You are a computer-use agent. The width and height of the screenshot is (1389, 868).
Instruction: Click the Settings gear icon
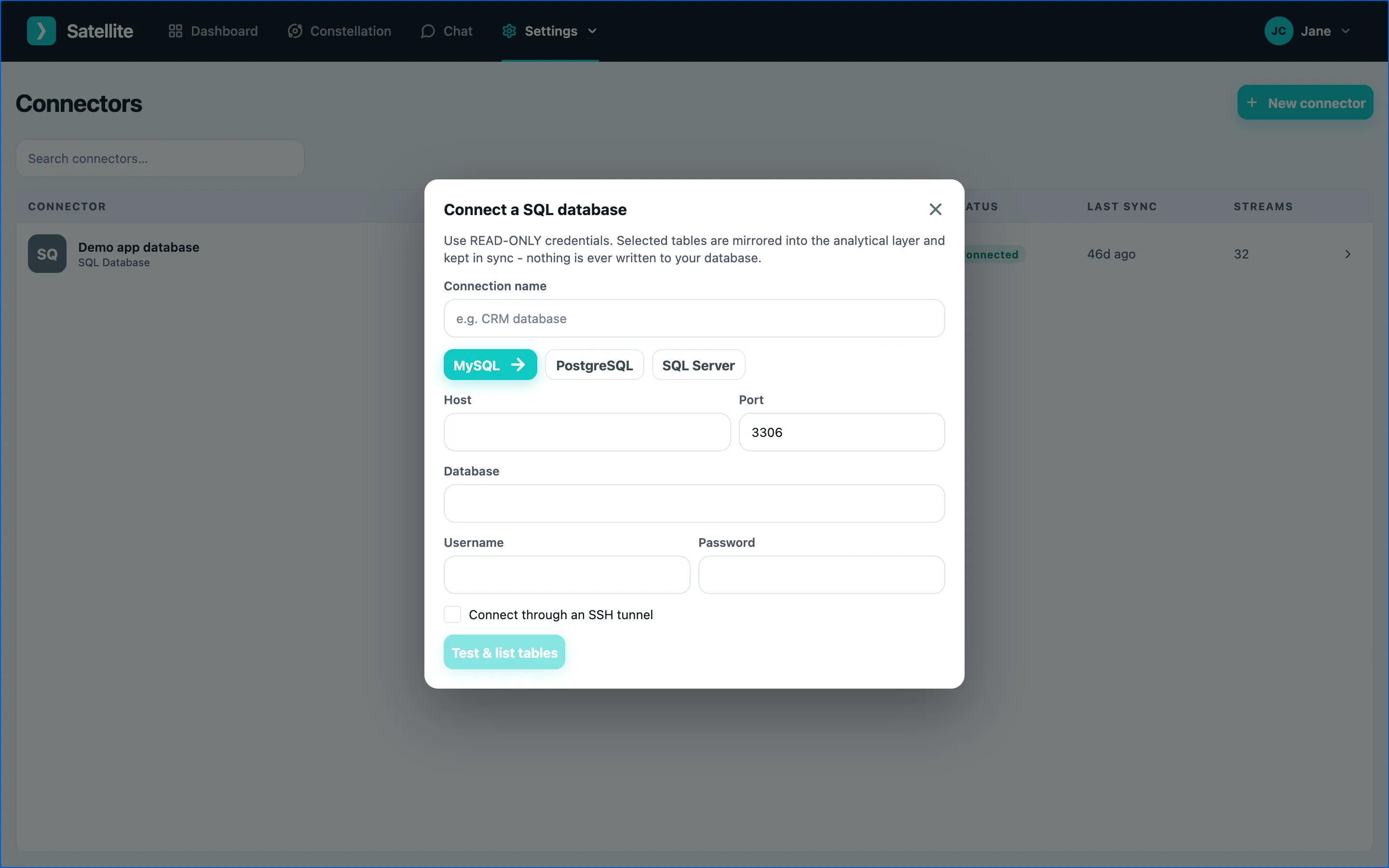coord(509,31)
